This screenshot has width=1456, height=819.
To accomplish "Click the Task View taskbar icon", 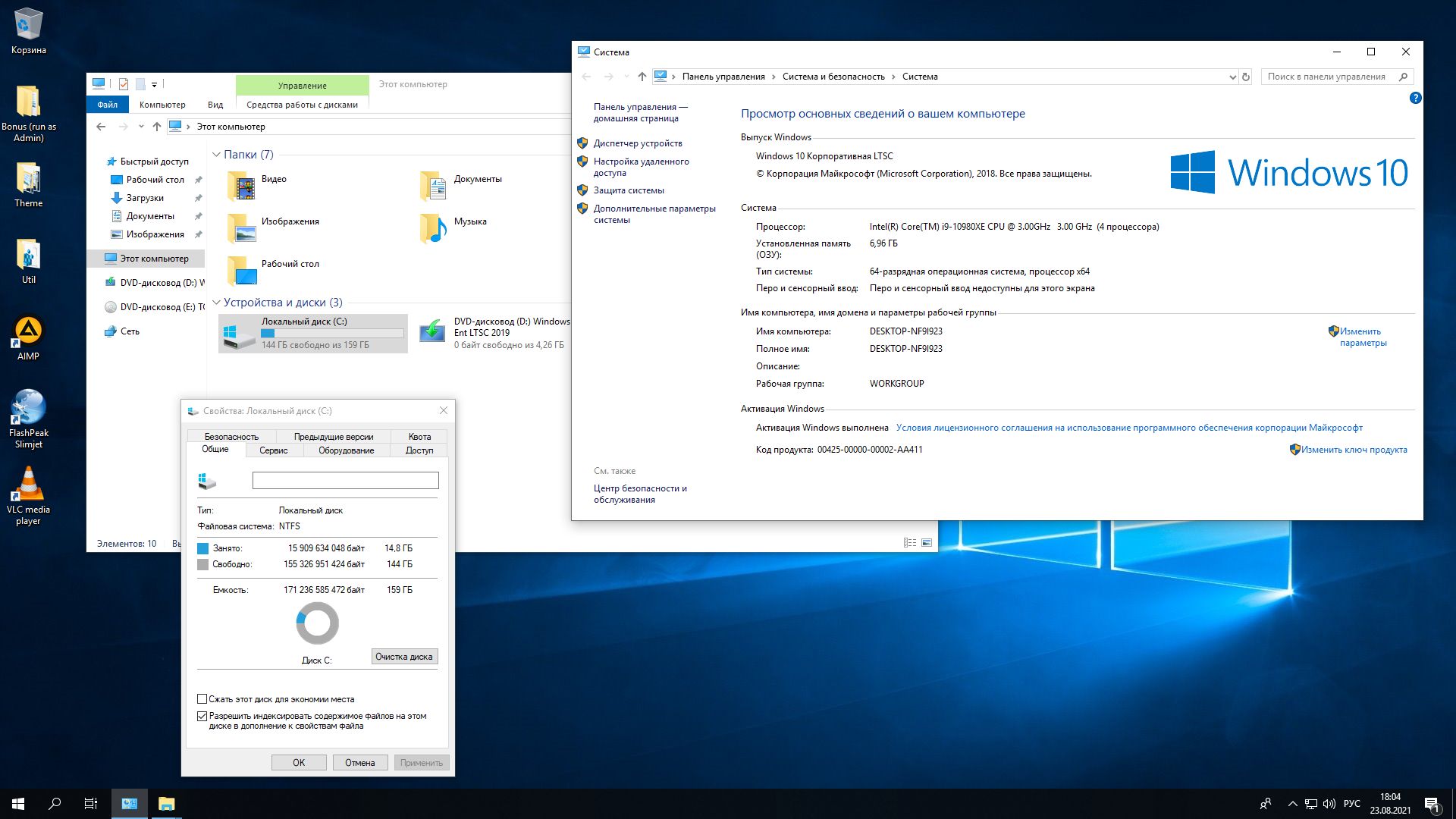I will (x=90, y=804).
